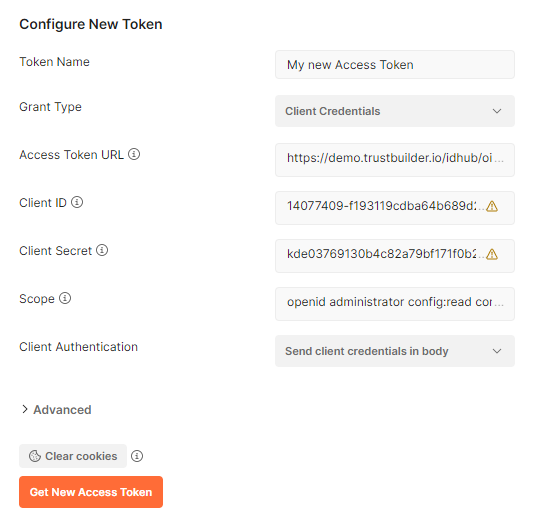Click Get New Access Token button
The image size is (538, 515).
[91, 492]
